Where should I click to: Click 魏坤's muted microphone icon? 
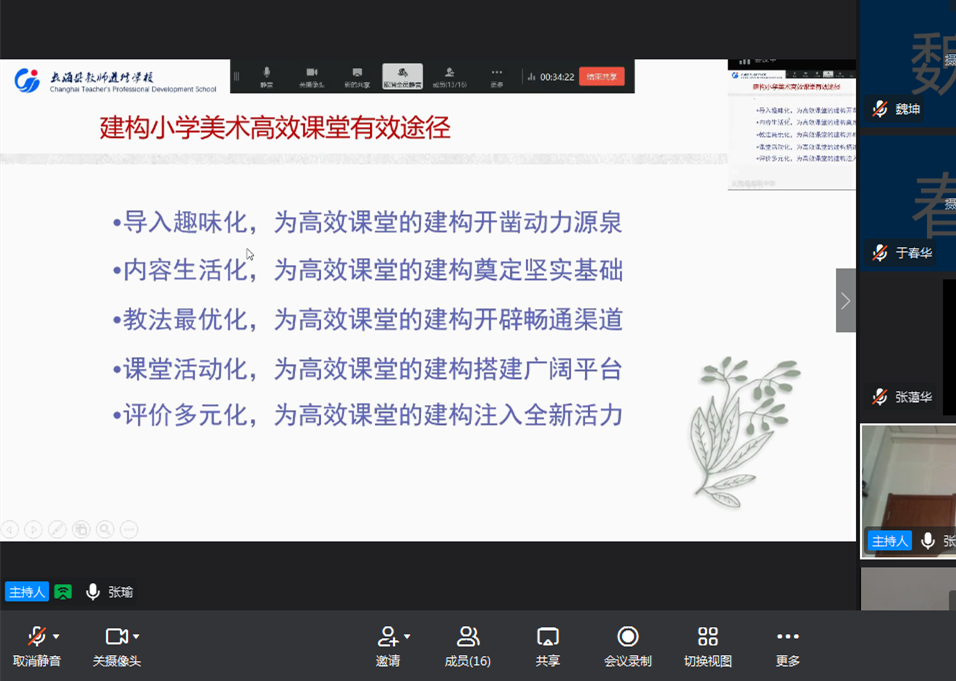pos(880,109)
